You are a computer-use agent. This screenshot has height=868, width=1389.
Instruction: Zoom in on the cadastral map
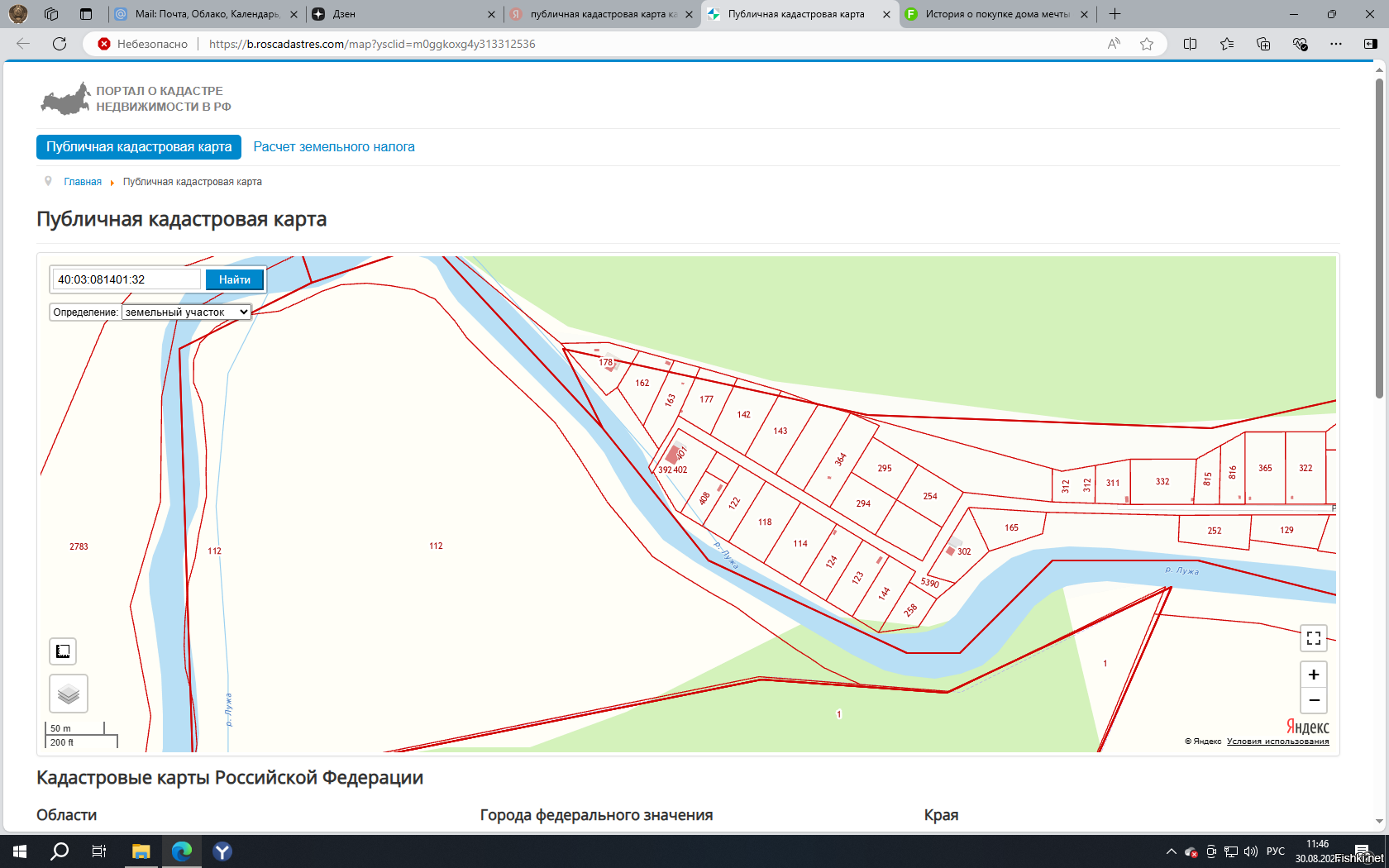[1313, 675]
